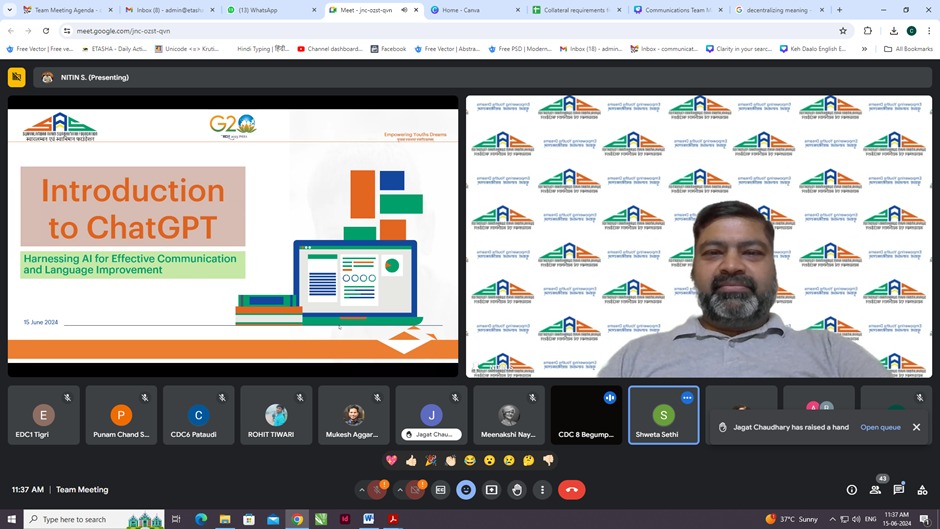
Task: Send the thumbs up reaction
Action: (411, 460)
